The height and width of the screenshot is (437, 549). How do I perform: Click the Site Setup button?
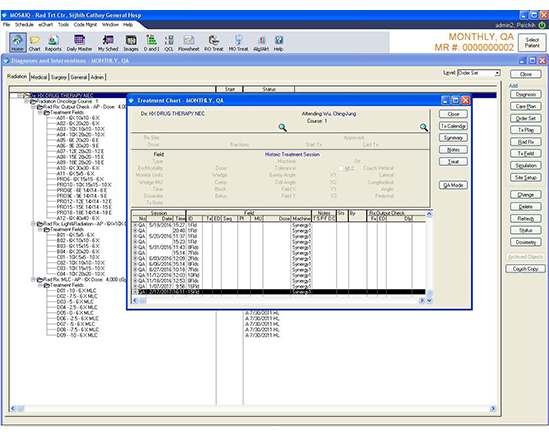(526, 178)
